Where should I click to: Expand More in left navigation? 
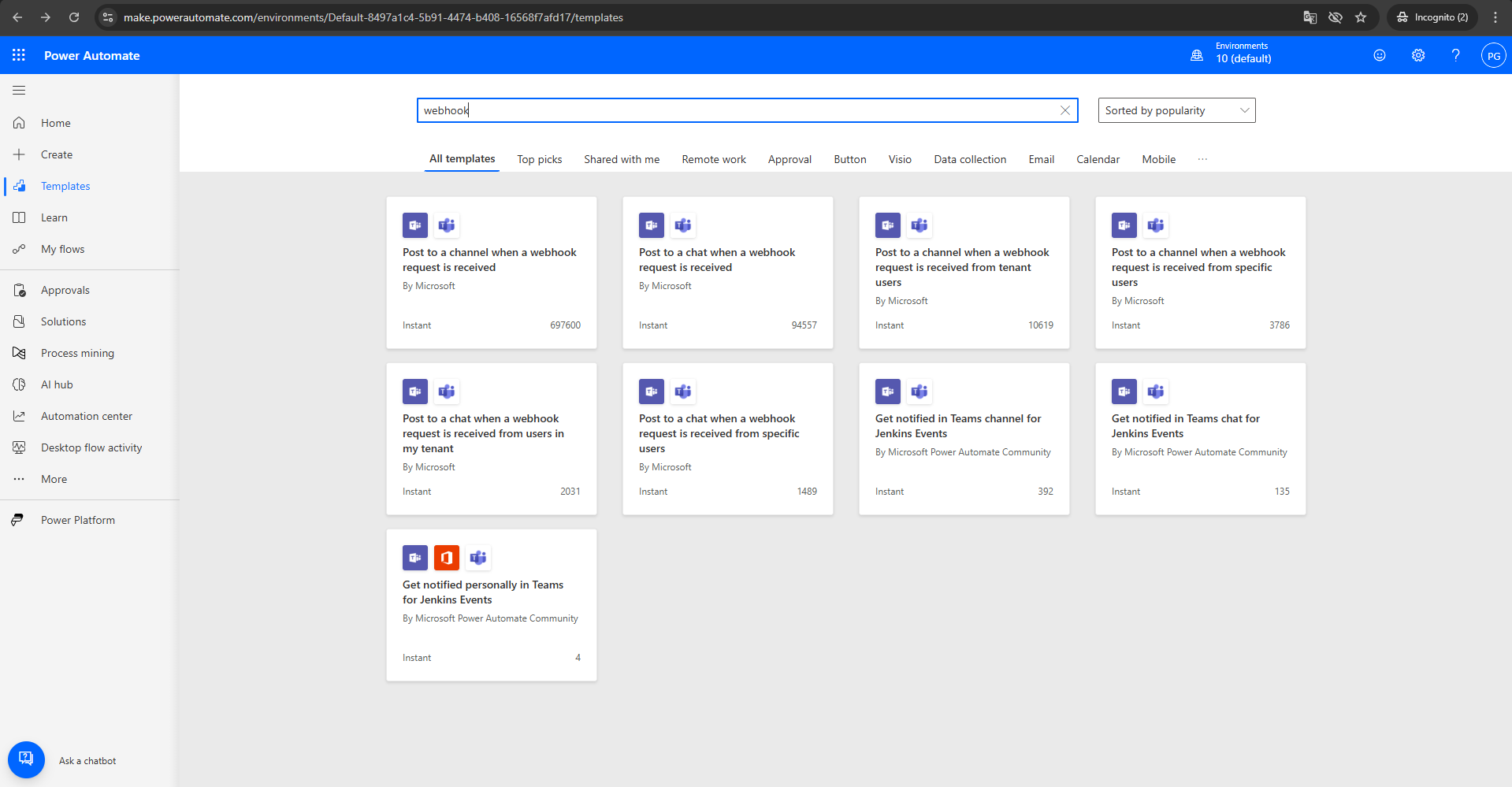coord(54,479)
